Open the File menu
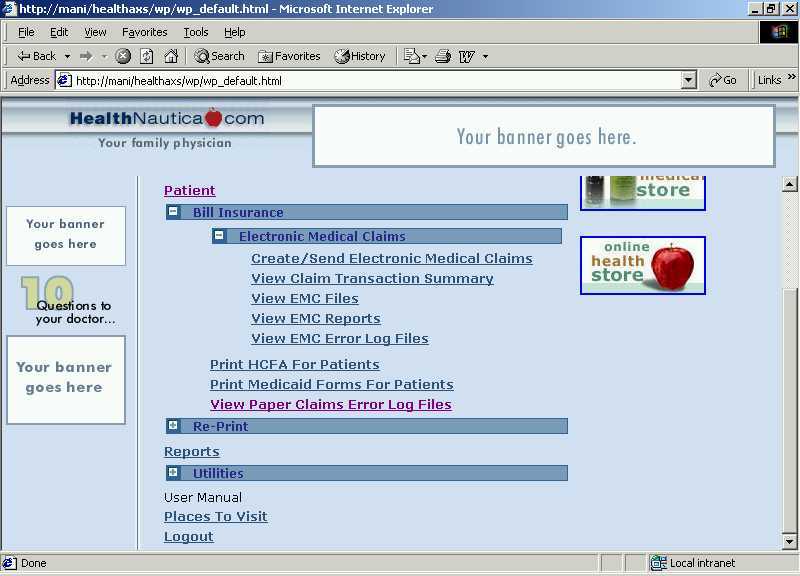 [26, 32]
